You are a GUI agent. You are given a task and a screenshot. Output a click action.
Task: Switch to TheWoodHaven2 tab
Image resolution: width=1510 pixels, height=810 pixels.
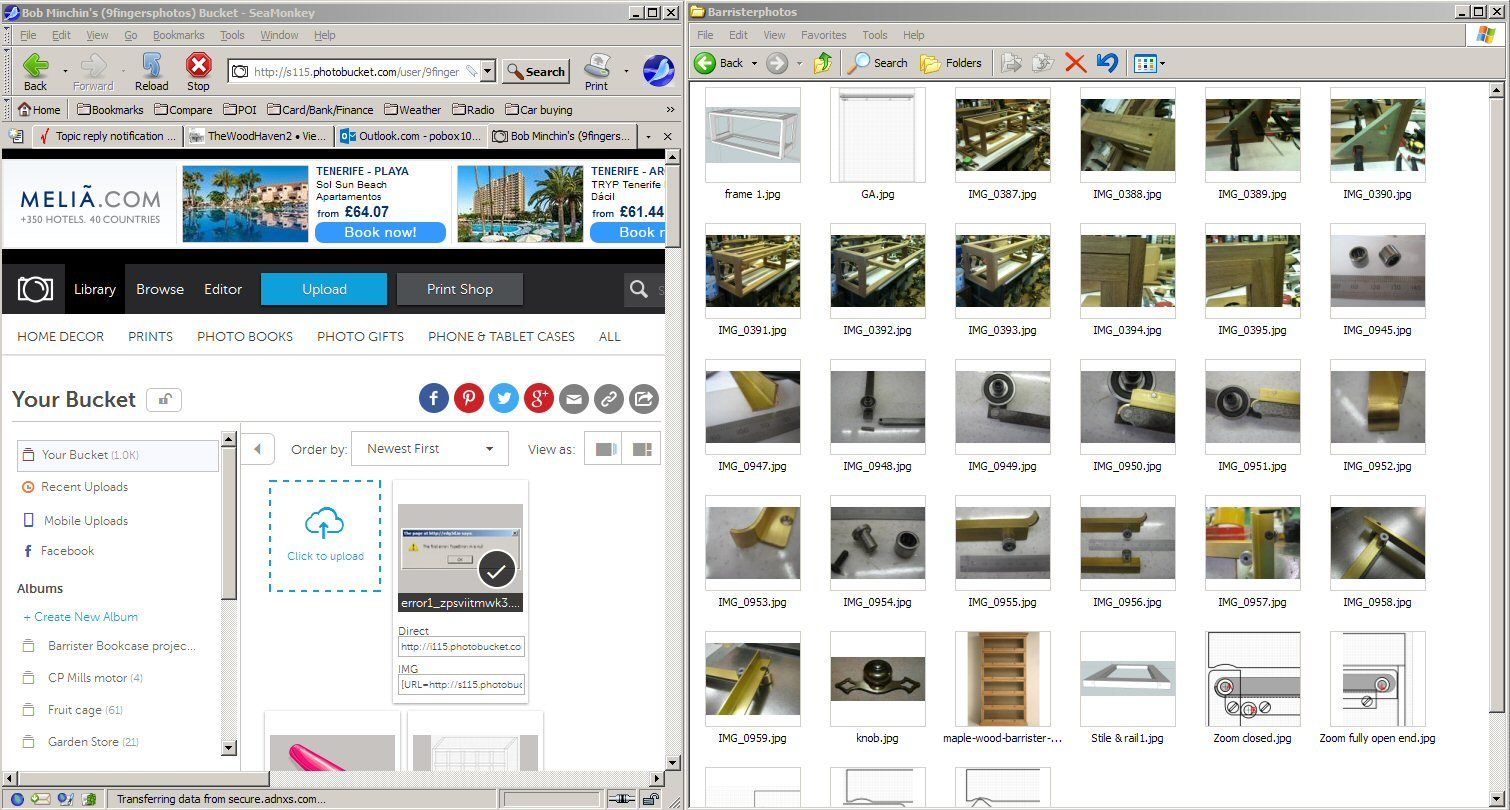coord(258,136)
